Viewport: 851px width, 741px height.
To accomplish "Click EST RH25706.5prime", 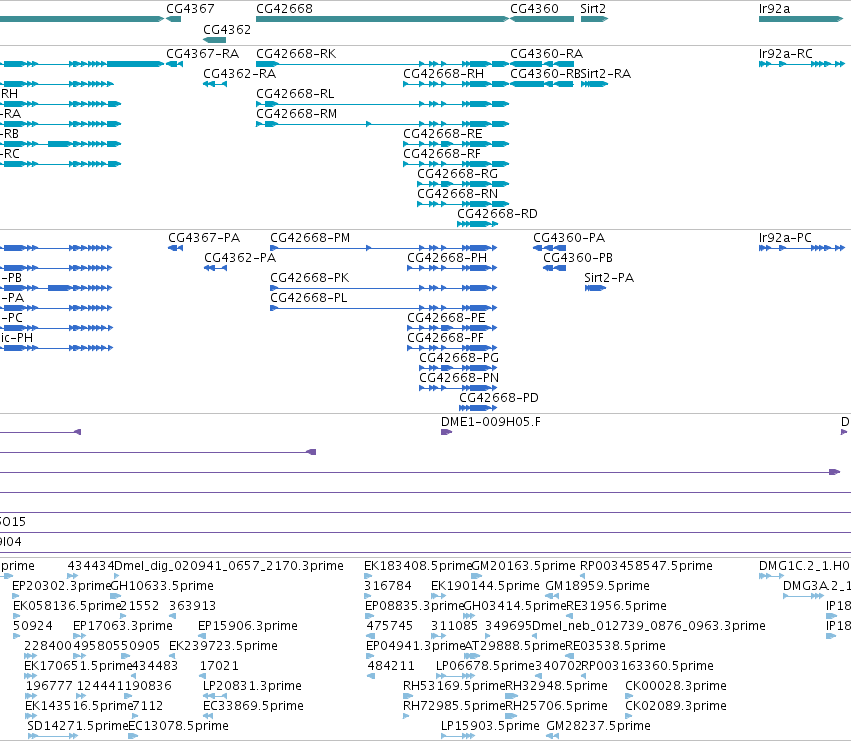I will (511, 716).
